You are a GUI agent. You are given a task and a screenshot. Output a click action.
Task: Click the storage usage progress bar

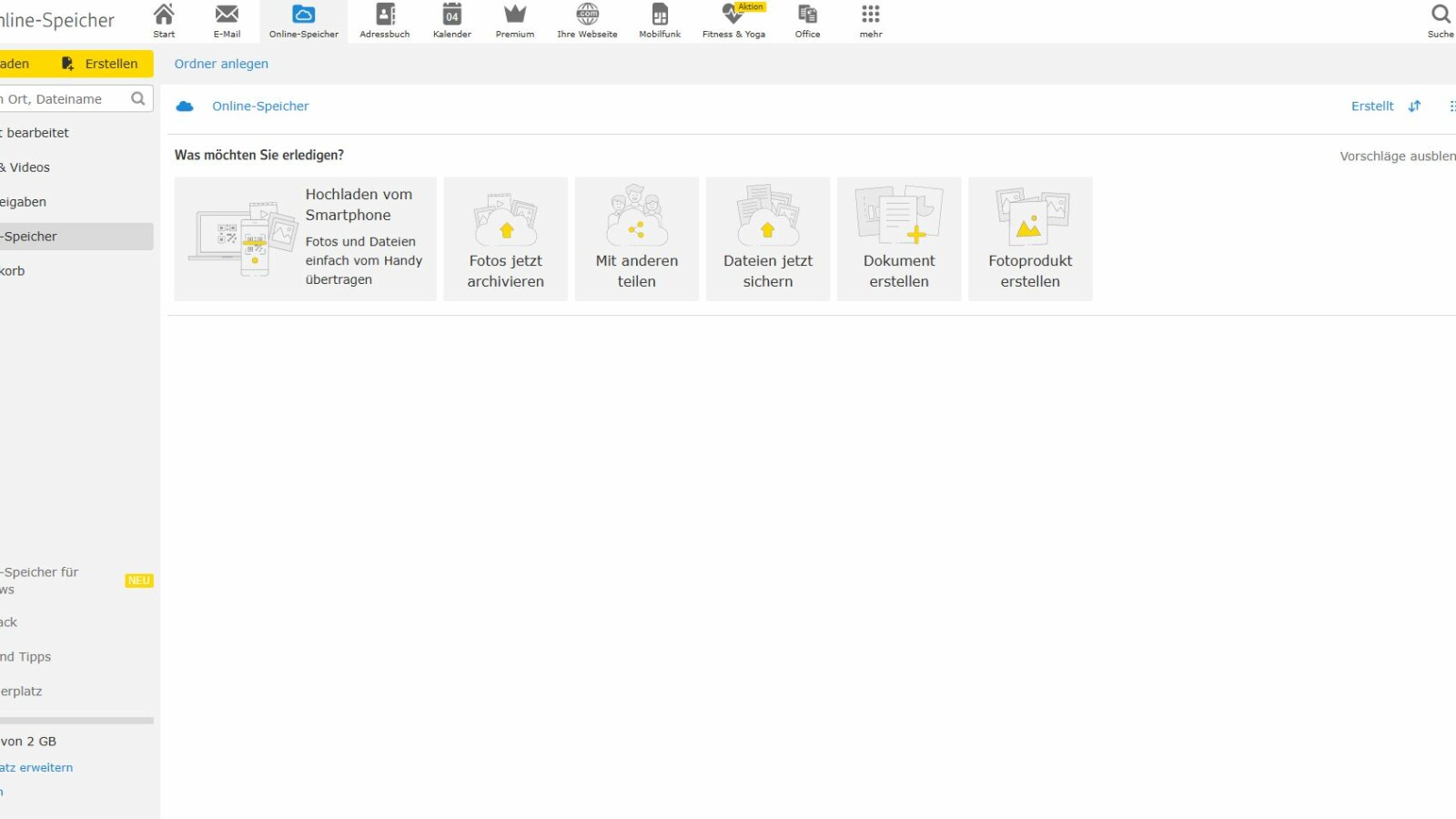pos(76,721)
